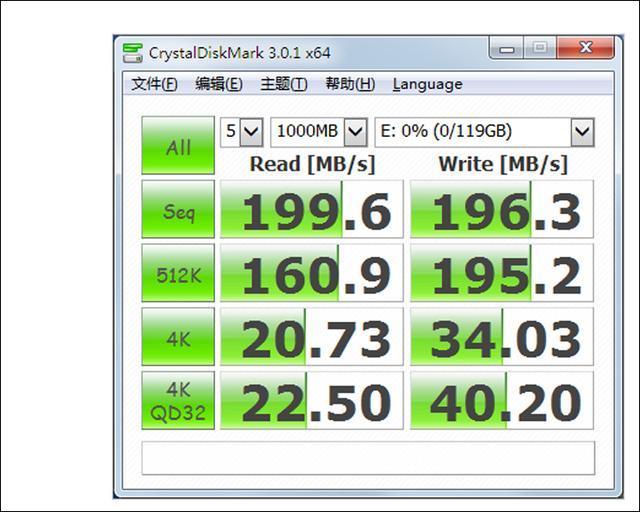Run all benchmarks with All button
Image resolution: width=640 pixels, height=512 pixels.
pyautogui.click(x=178, y=145)
